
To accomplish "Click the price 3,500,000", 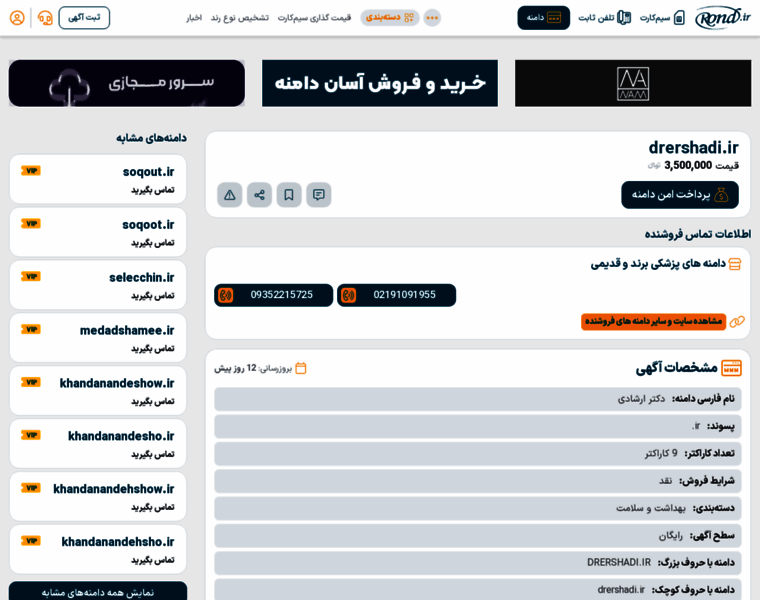I will coord(688,165).
